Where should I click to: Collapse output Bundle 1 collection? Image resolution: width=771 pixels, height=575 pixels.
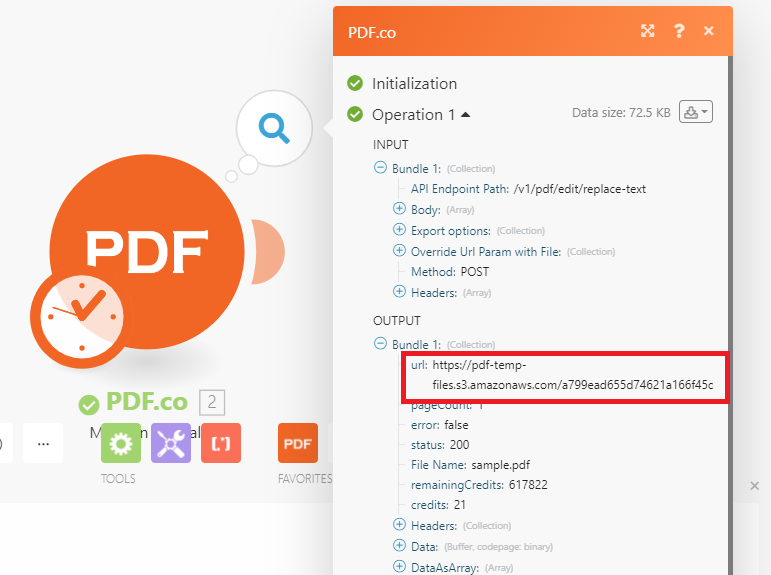380,343
